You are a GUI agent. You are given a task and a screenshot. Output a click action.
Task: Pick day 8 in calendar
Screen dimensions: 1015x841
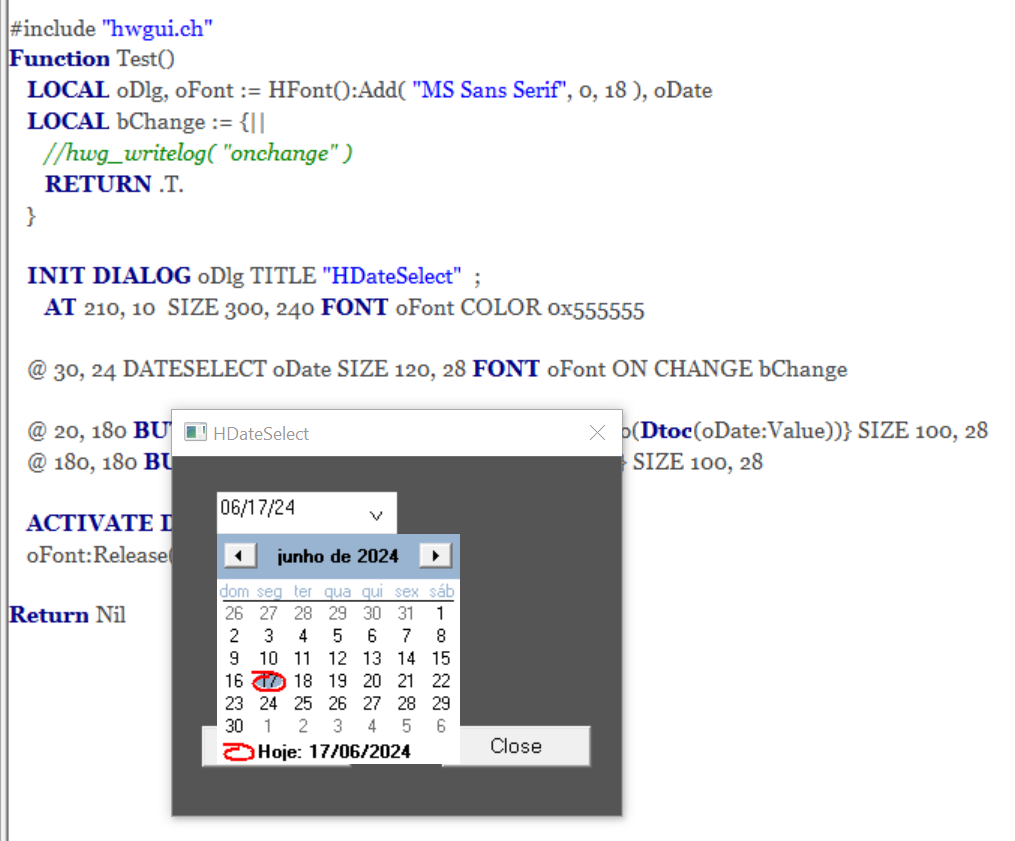(440, 636)
